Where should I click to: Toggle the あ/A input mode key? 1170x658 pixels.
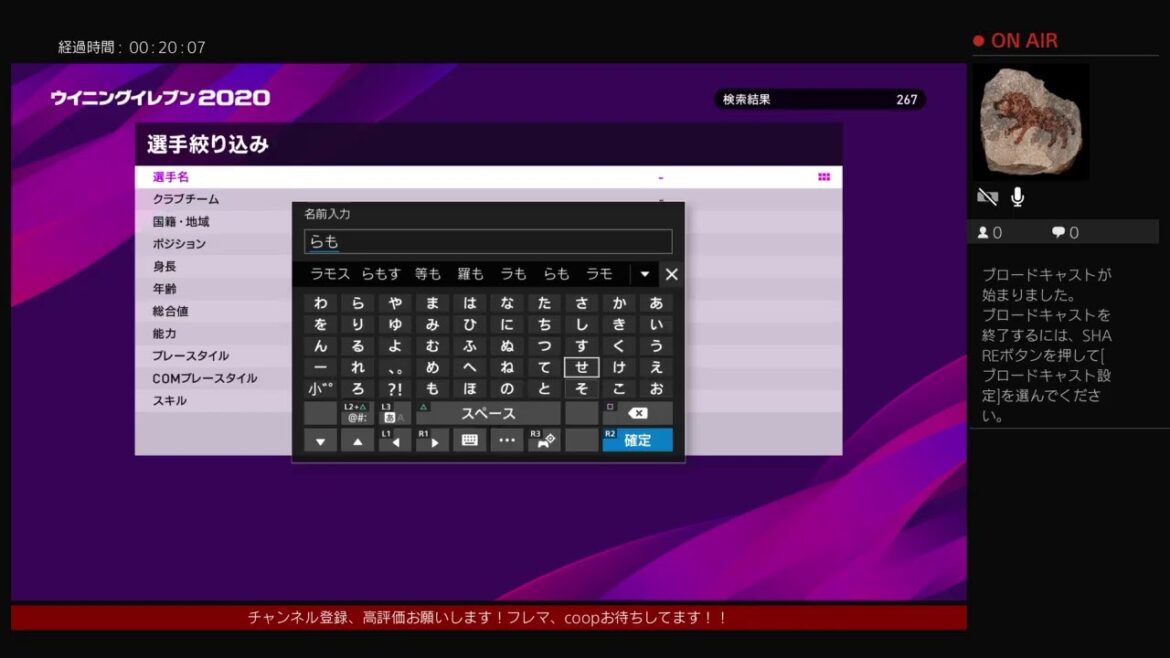[x=395, y=413]
